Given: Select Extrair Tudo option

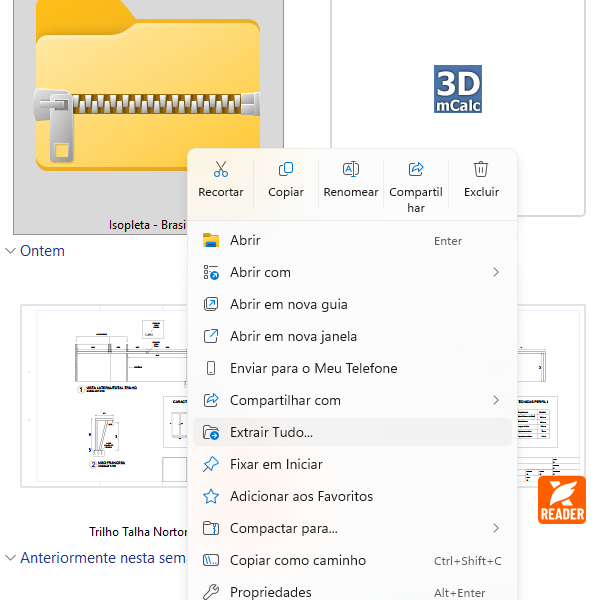Looking at the screenshot, I should tap(271, 432).
